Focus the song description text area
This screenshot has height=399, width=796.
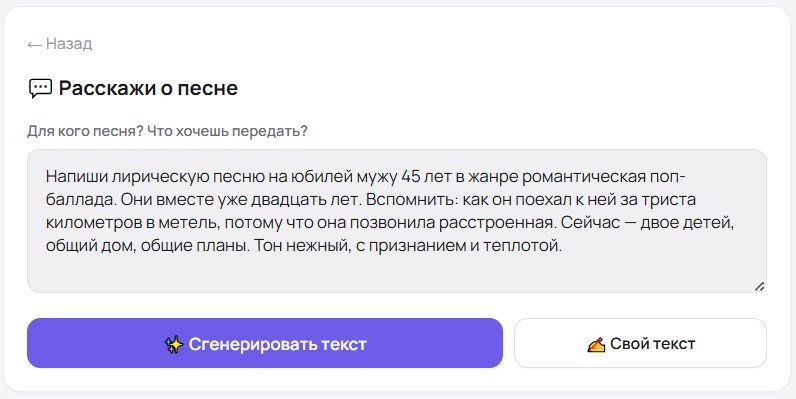click(396, 221)
